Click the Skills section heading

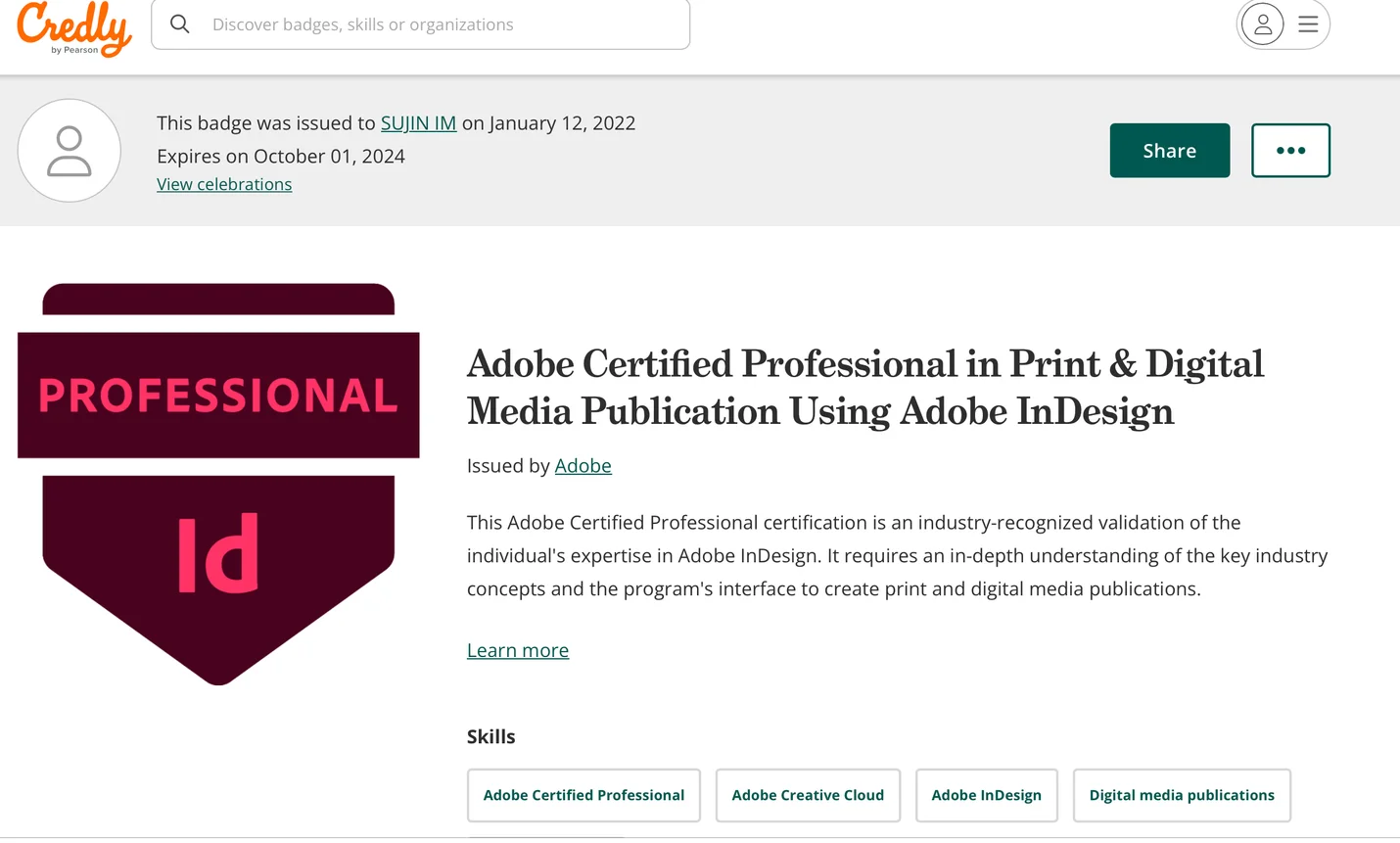click(x=491, y=736)
